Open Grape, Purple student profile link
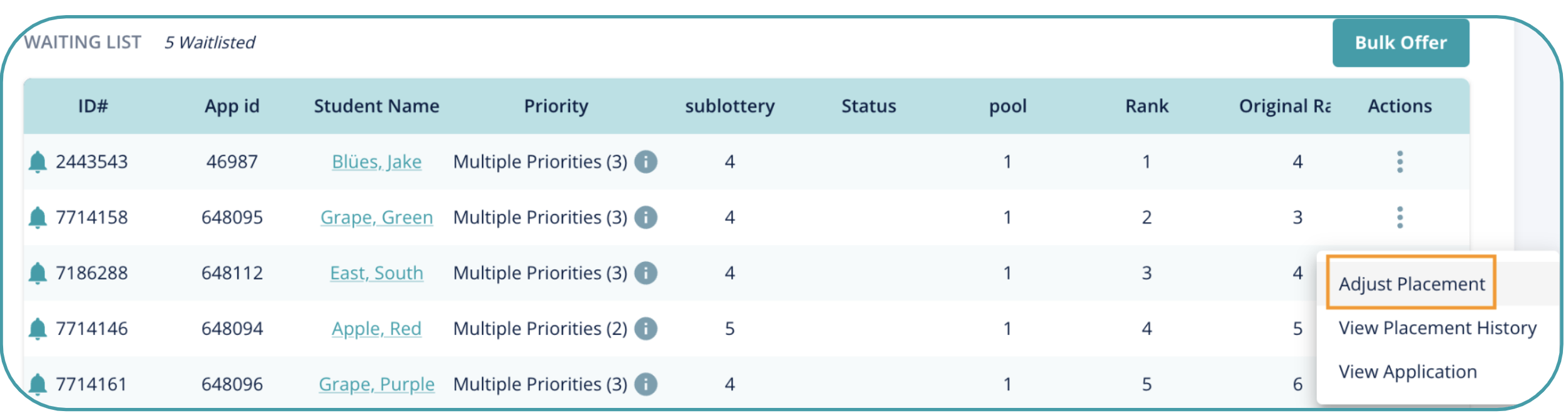This screenshot has width=1568, height=418. [x=376, y=384]
